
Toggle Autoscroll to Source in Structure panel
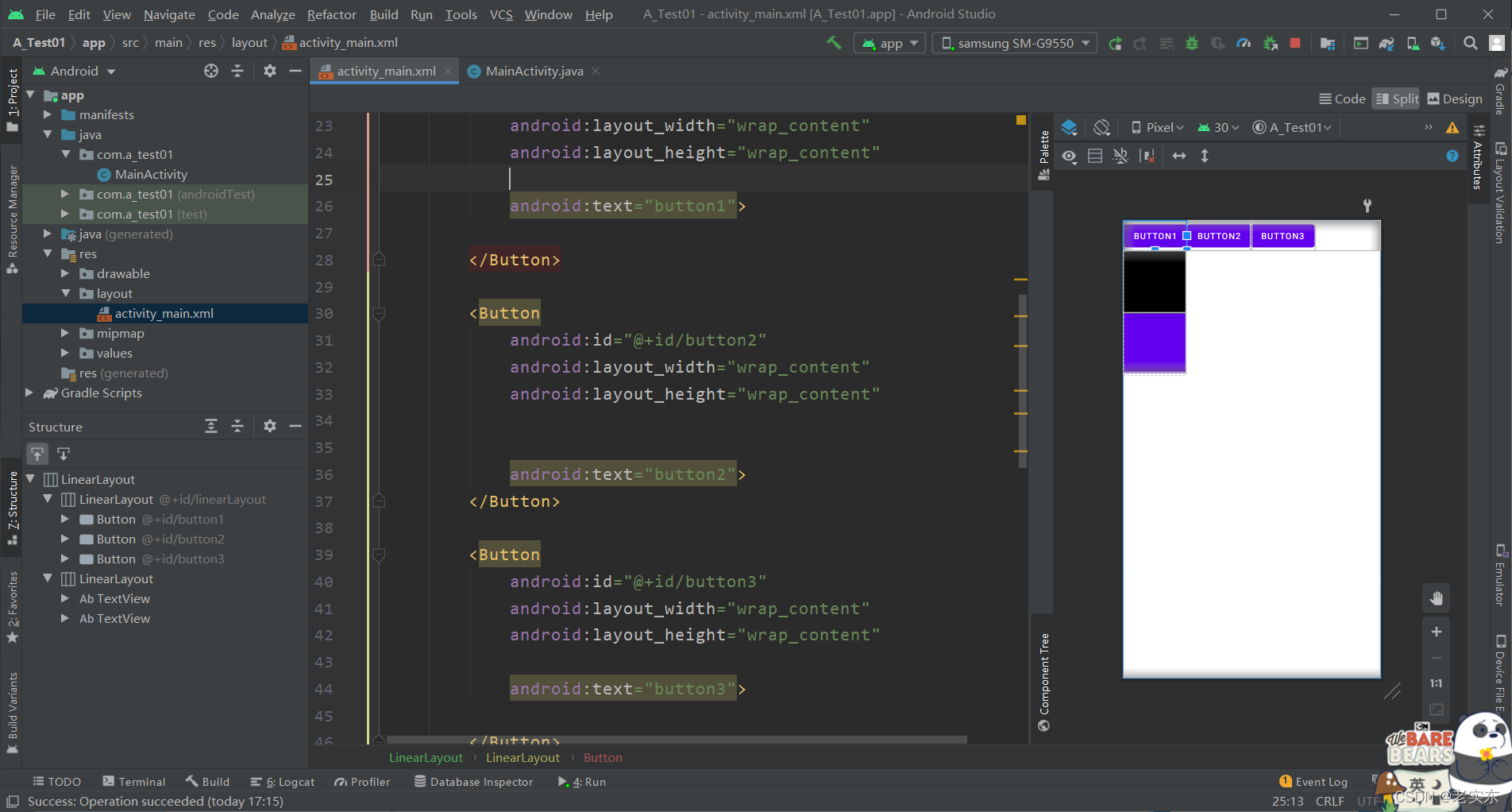pyautogui.click(x=37, y=454)
